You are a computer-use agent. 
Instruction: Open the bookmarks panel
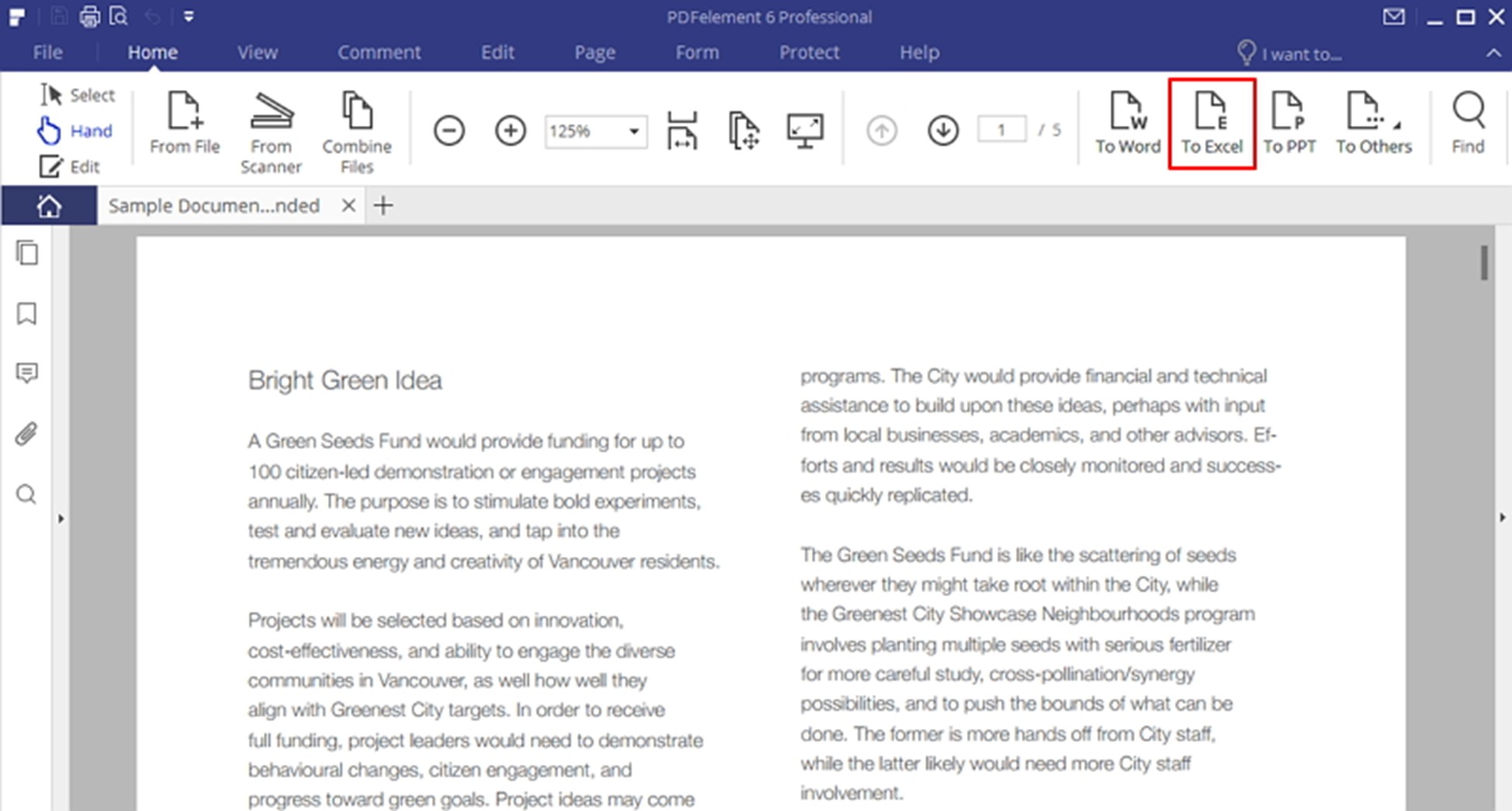[27, 314]
